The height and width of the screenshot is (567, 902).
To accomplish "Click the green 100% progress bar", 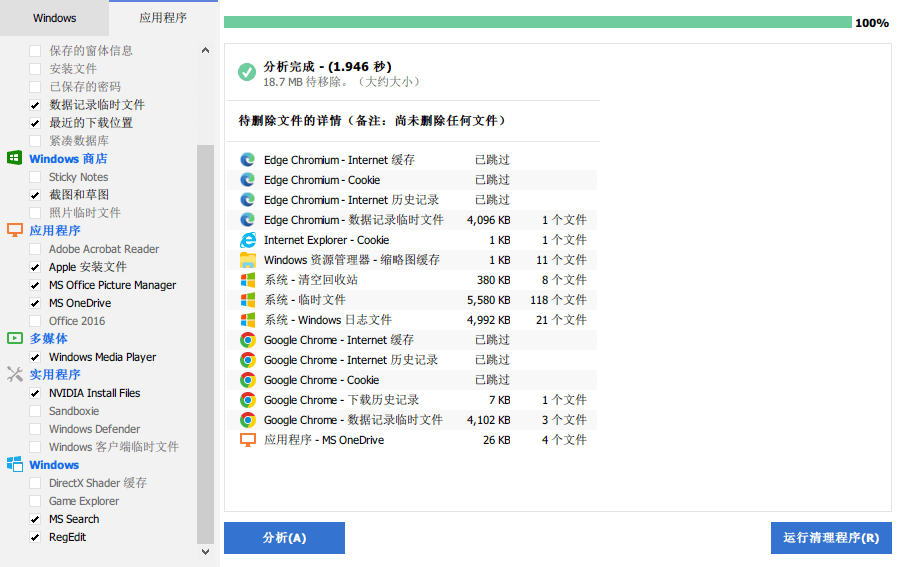I will [537, 22].
